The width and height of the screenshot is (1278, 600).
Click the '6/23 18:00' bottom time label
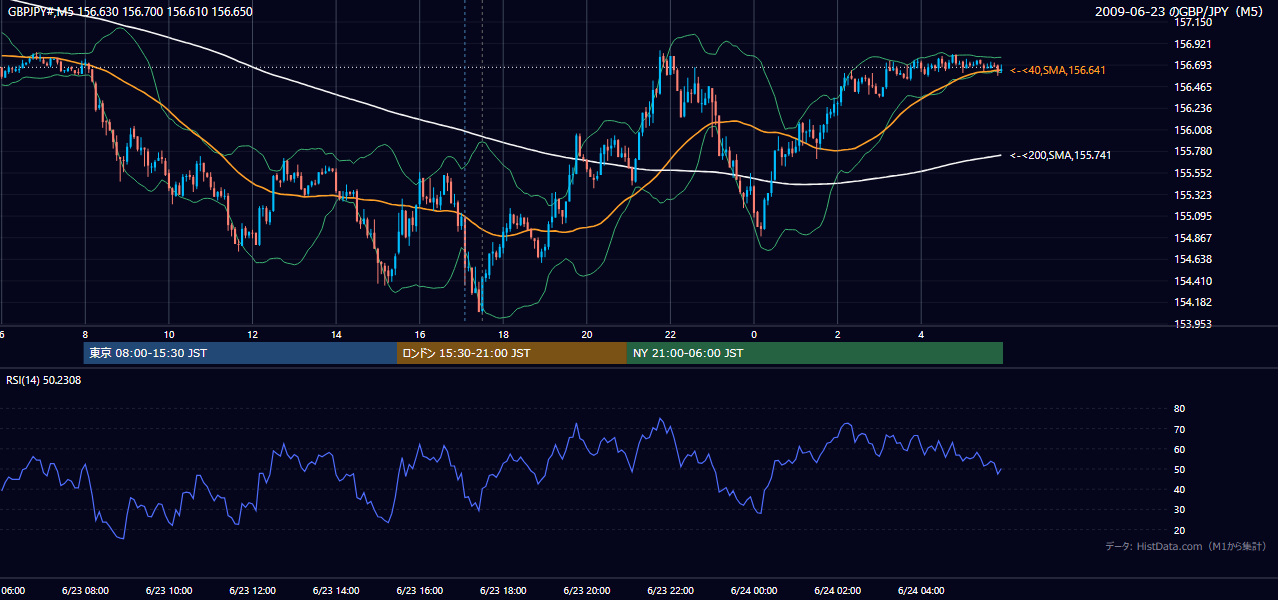coord(503,591)
